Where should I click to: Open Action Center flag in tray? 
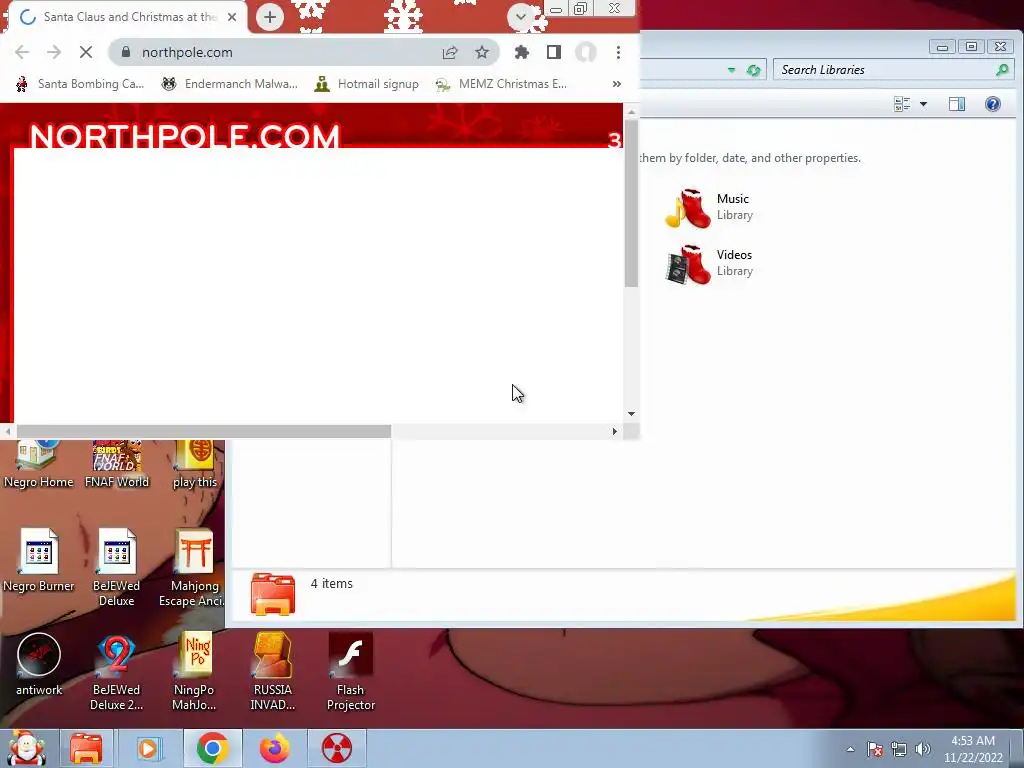click(x=875, y=749)
